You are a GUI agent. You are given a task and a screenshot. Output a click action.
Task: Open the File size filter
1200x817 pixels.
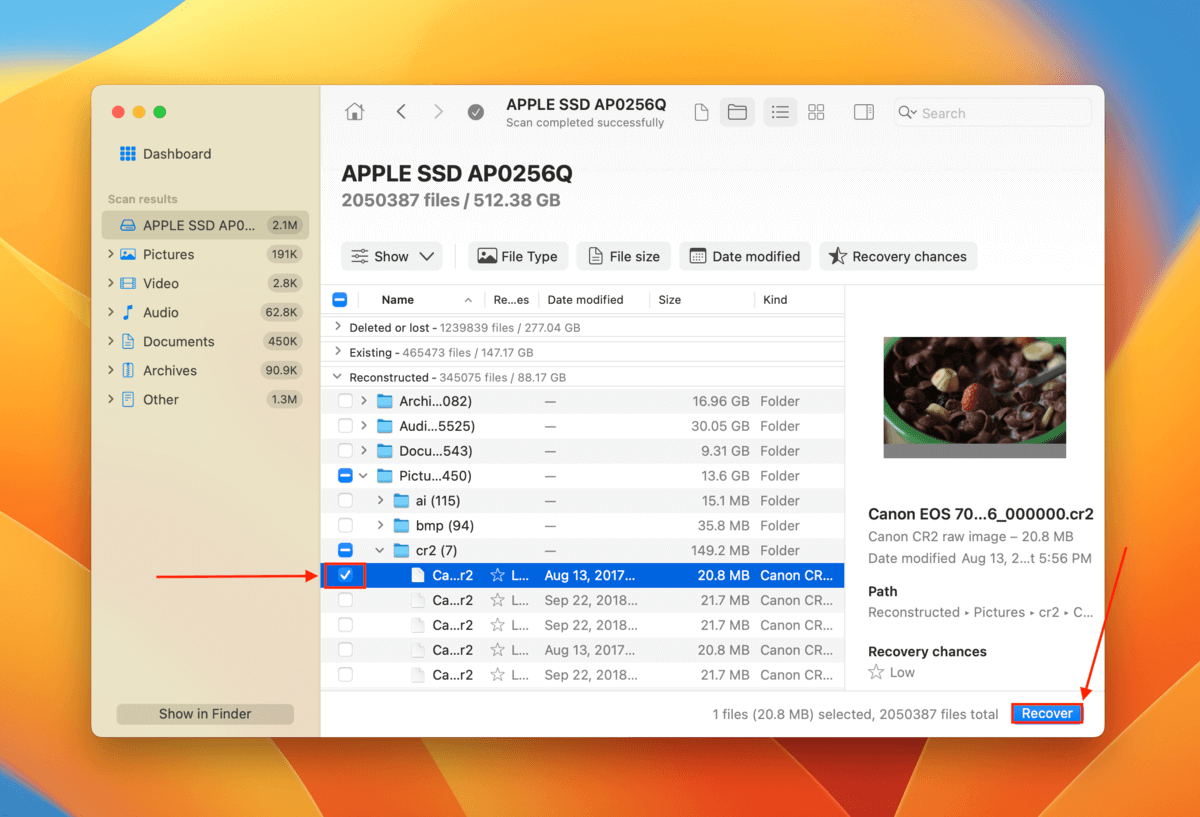[624, 256]
